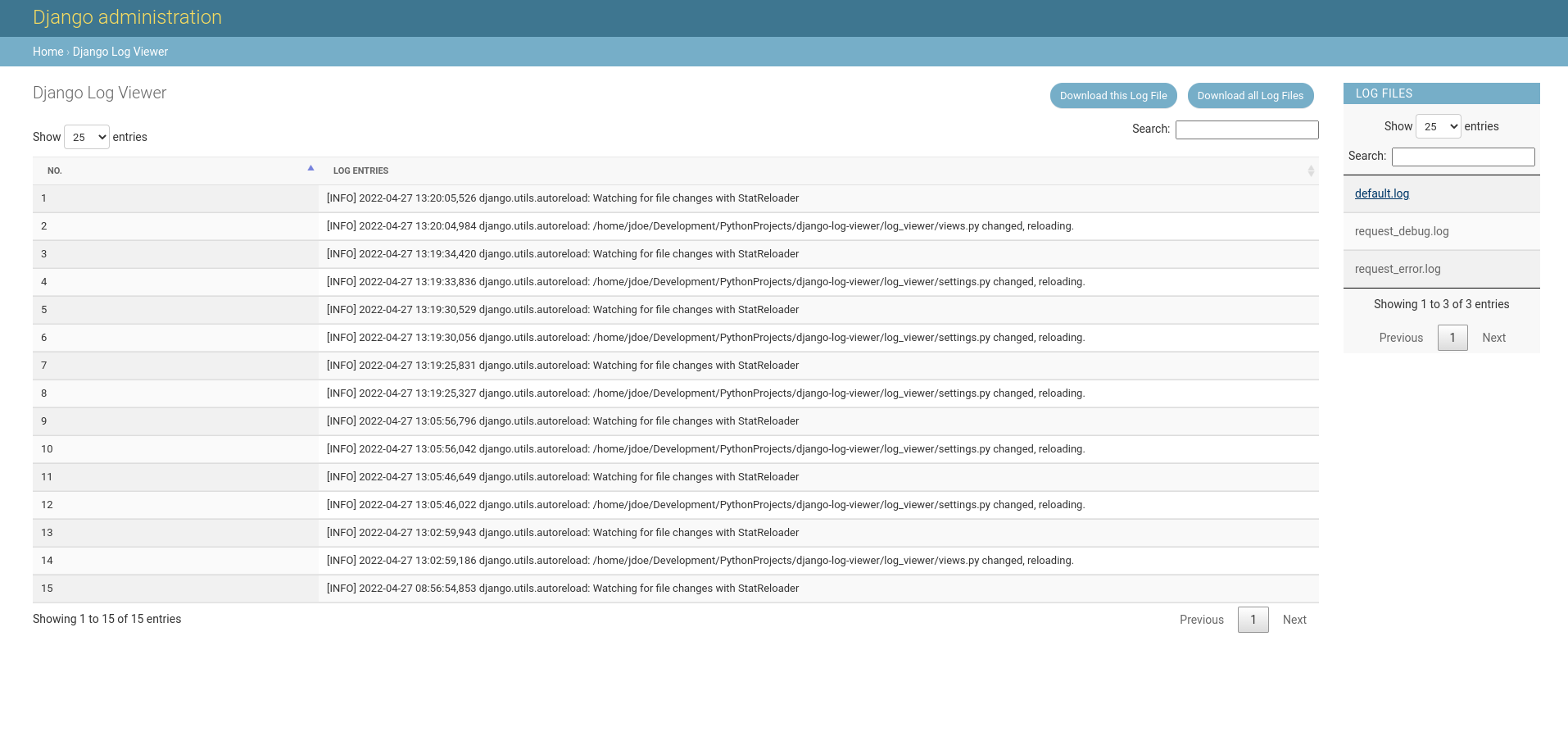Image resolution: width=1568 pixels, height=732 pixels.
Task: Click the Django Log Viewer page heading
Action: point(100,93)
